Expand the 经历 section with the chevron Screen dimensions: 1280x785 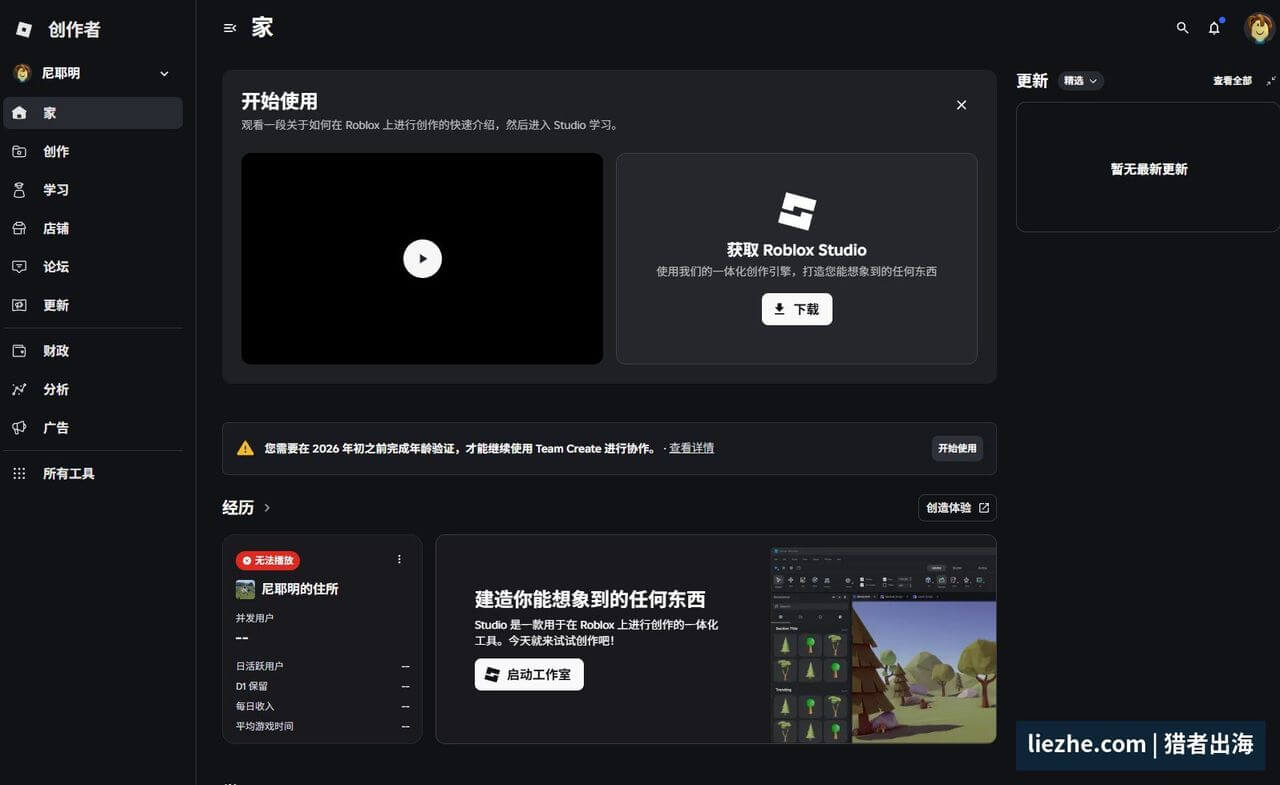(267, 508)
